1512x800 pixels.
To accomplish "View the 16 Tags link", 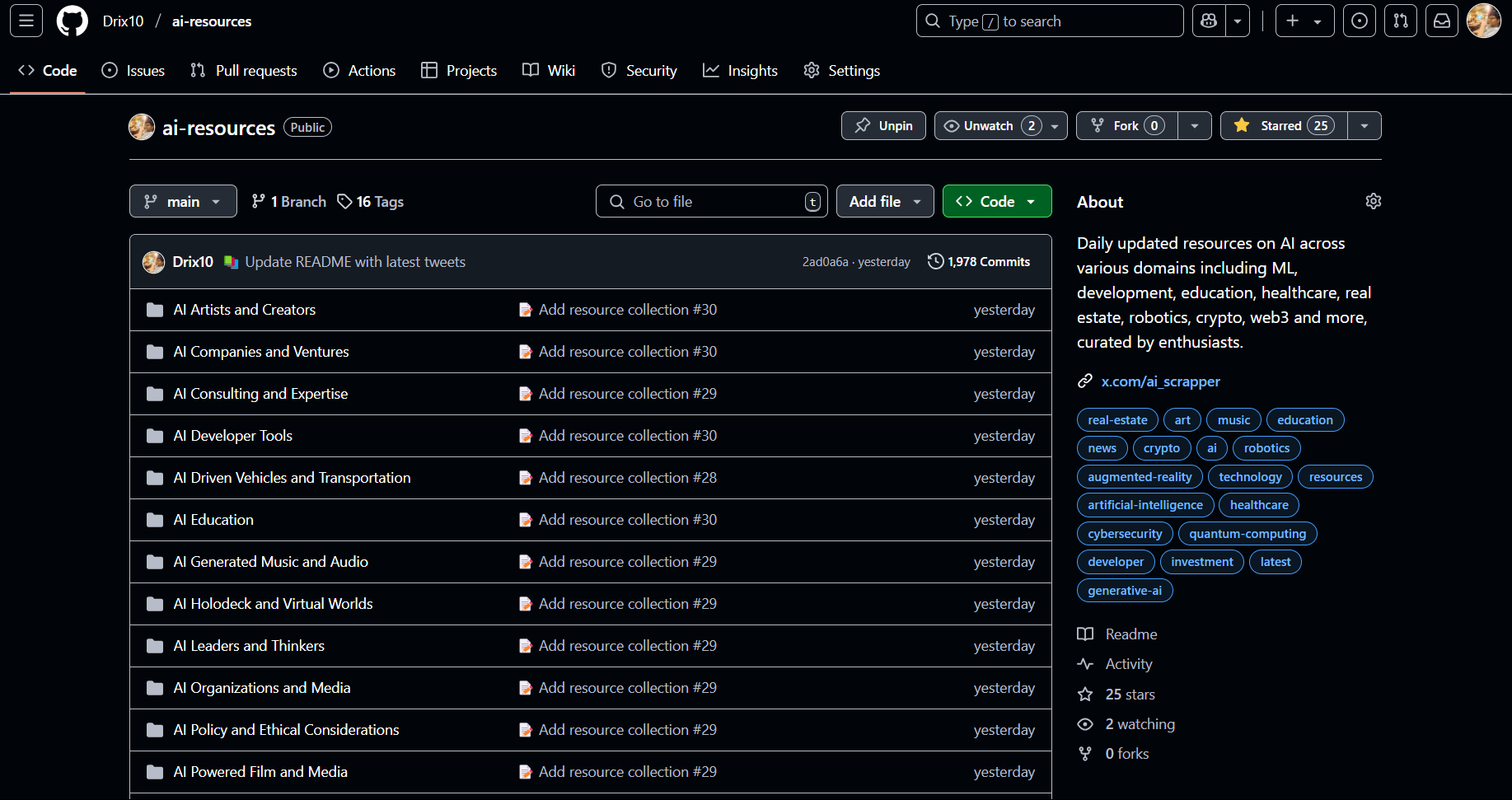I will (x=371, y=201).
